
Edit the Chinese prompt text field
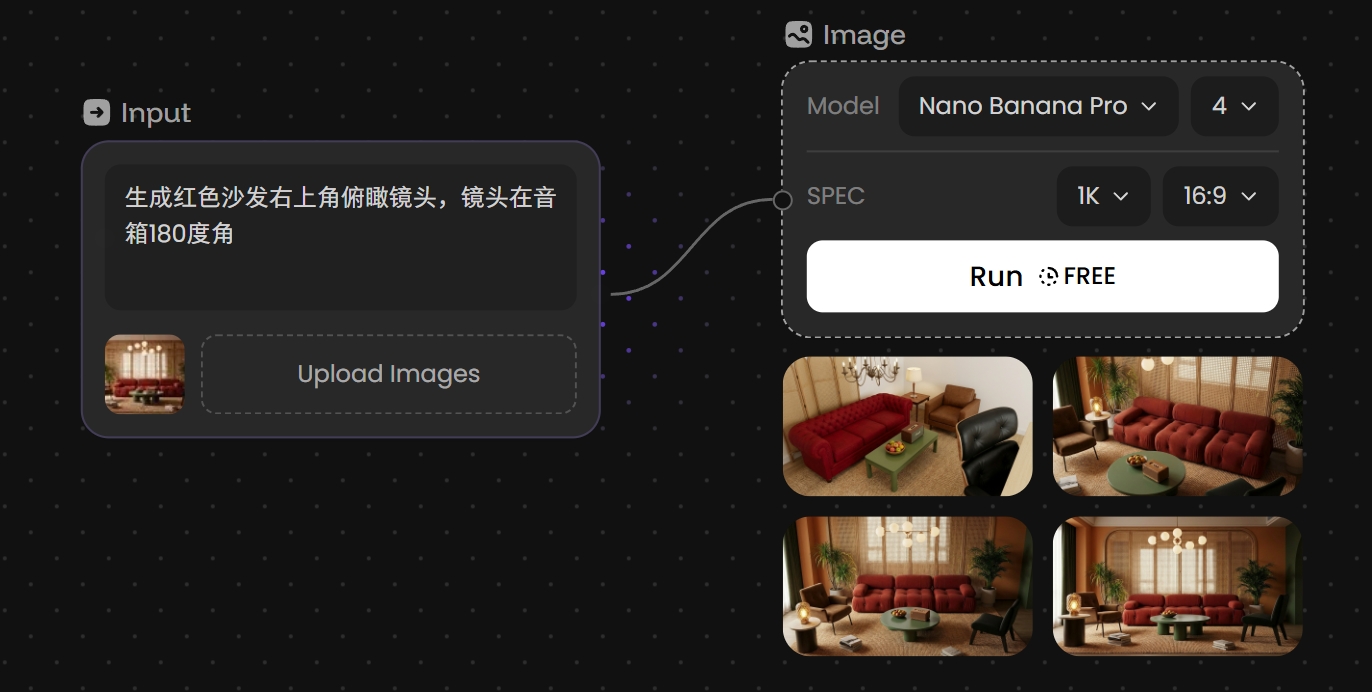click(x=340, y=237)
